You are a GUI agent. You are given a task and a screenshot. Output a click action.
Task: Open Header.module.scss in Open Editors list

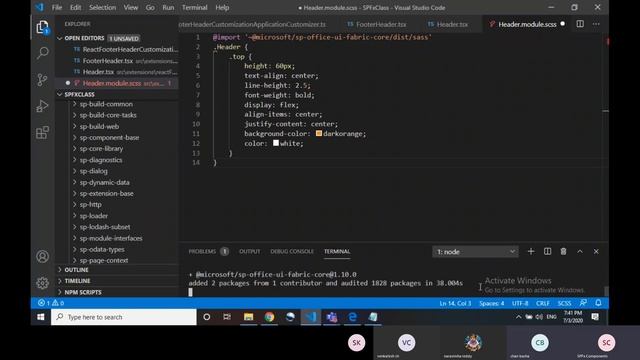[117, 83]
